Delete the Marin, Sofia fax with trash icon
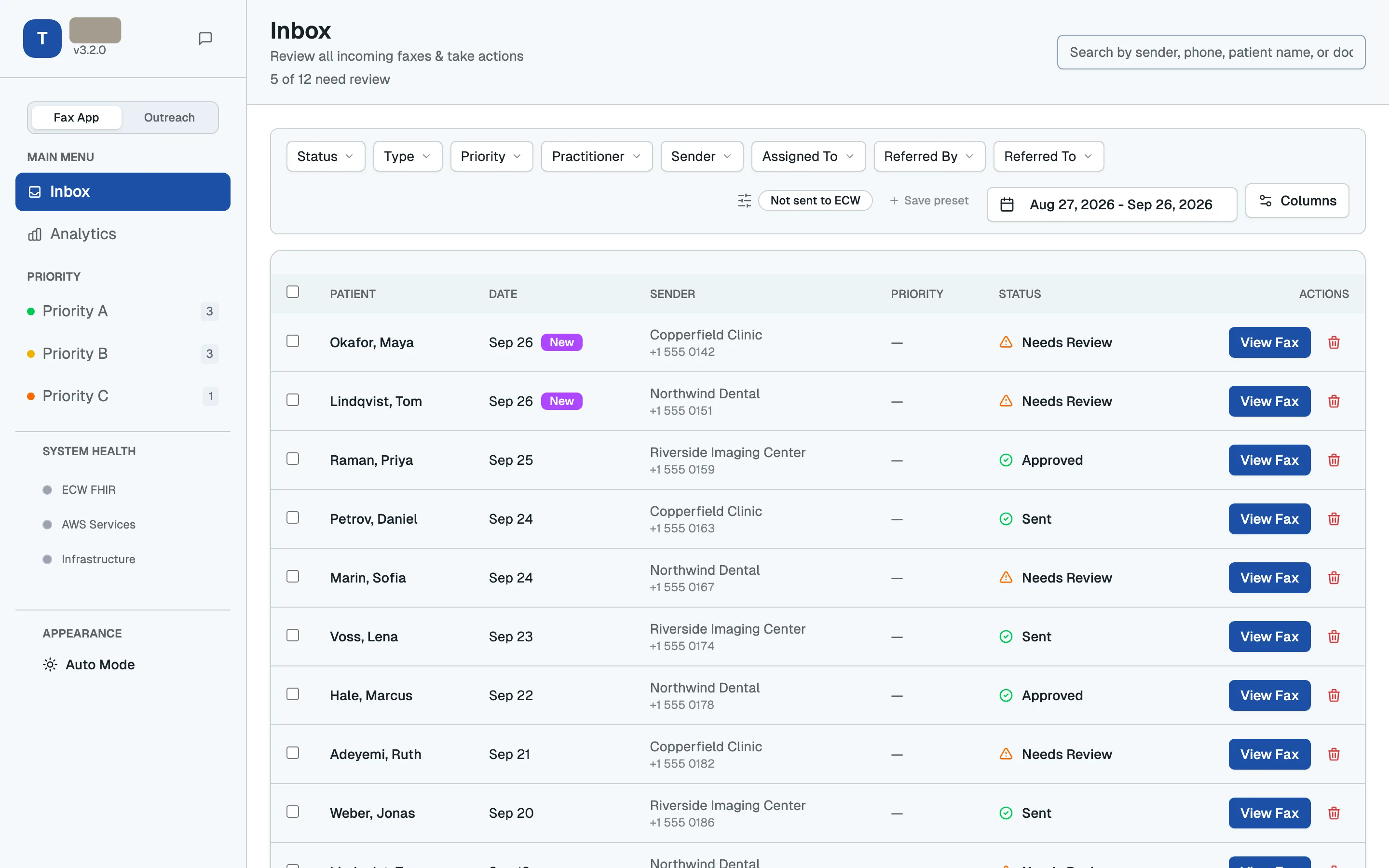This screenshot has width=1389, height=868. click(x=1334, y=578)
